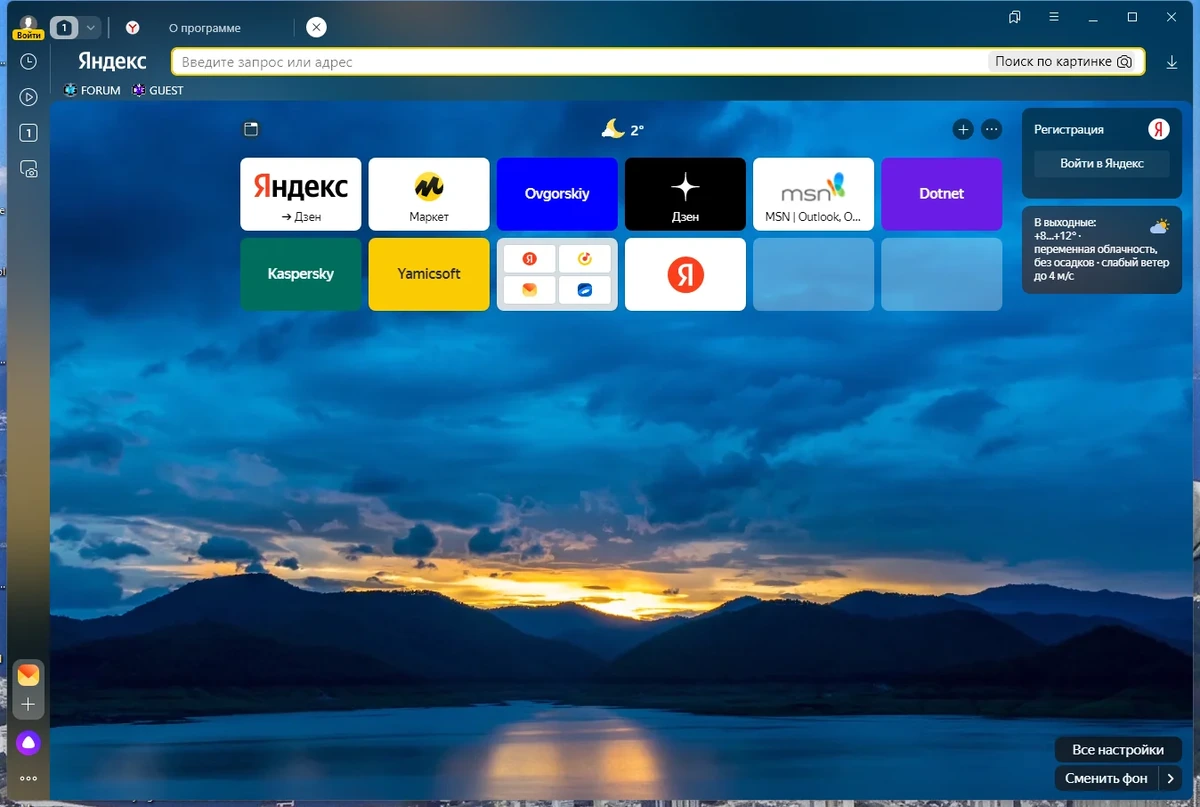Click the tableau window icon above tiles

[x=251, y=129]
